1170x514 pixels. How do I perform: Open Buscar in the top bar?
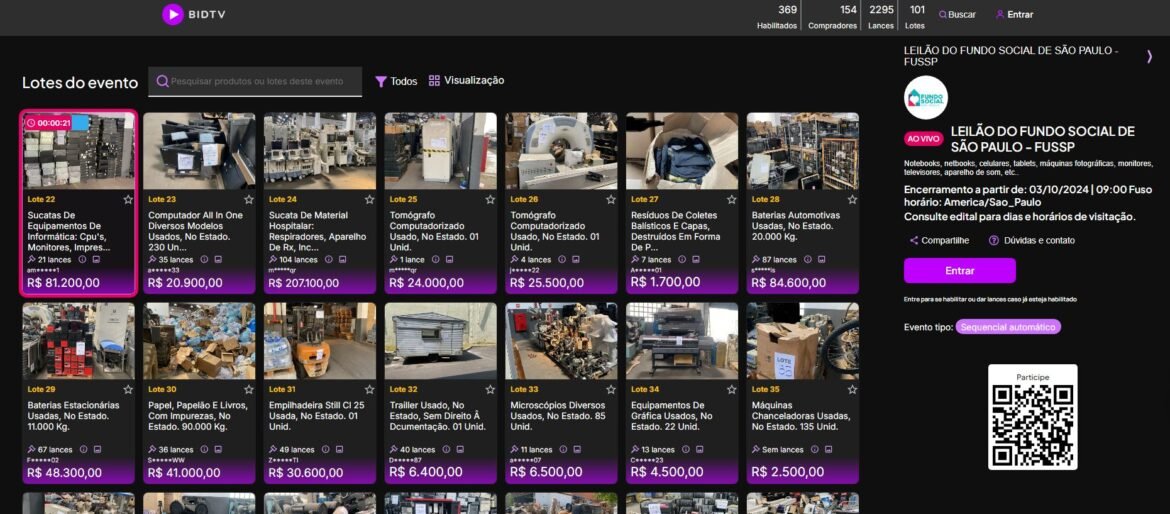coord(956,15)
